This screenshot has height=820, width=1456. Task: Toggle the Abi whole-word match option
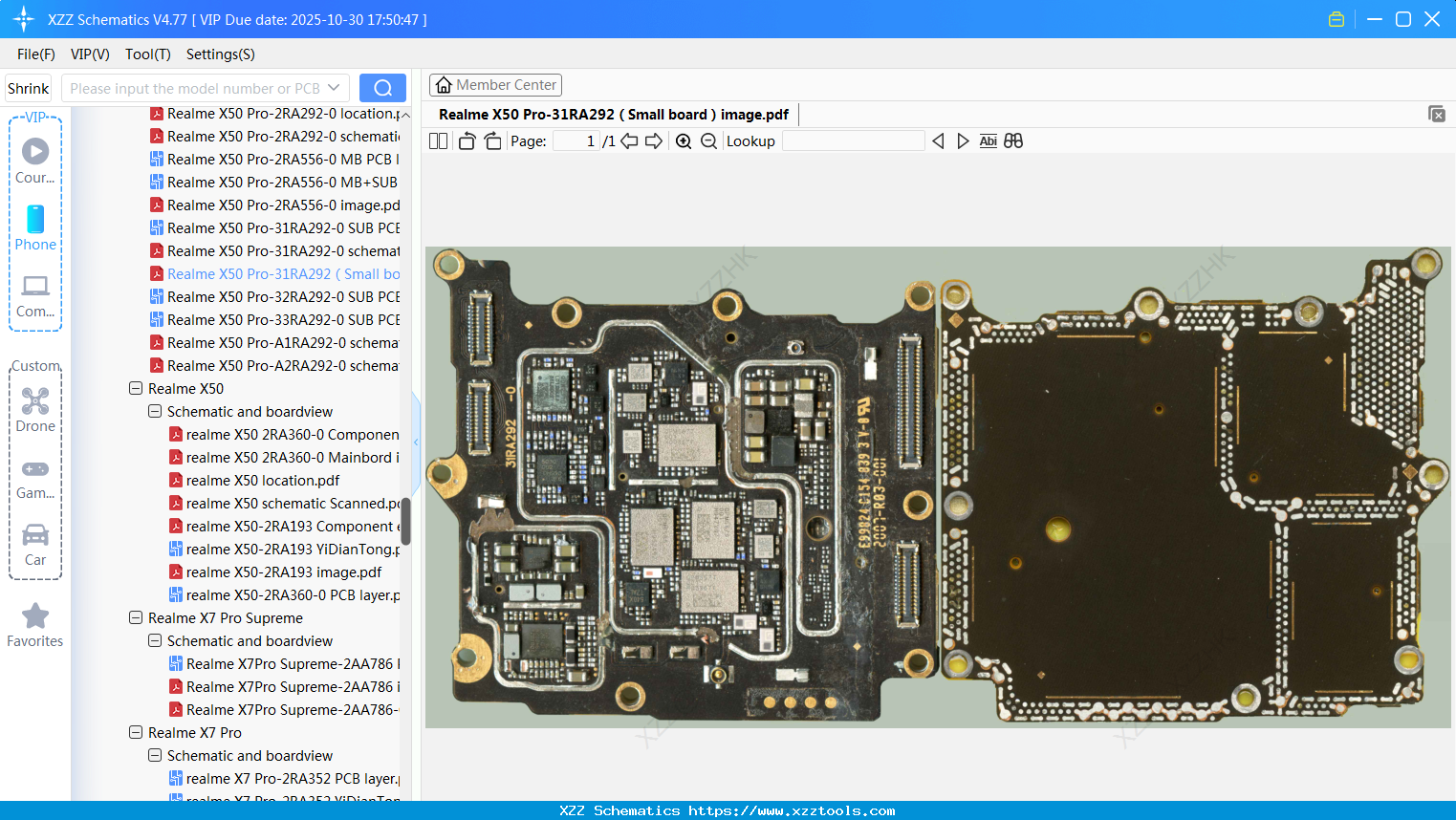click(x=988, y=141)
